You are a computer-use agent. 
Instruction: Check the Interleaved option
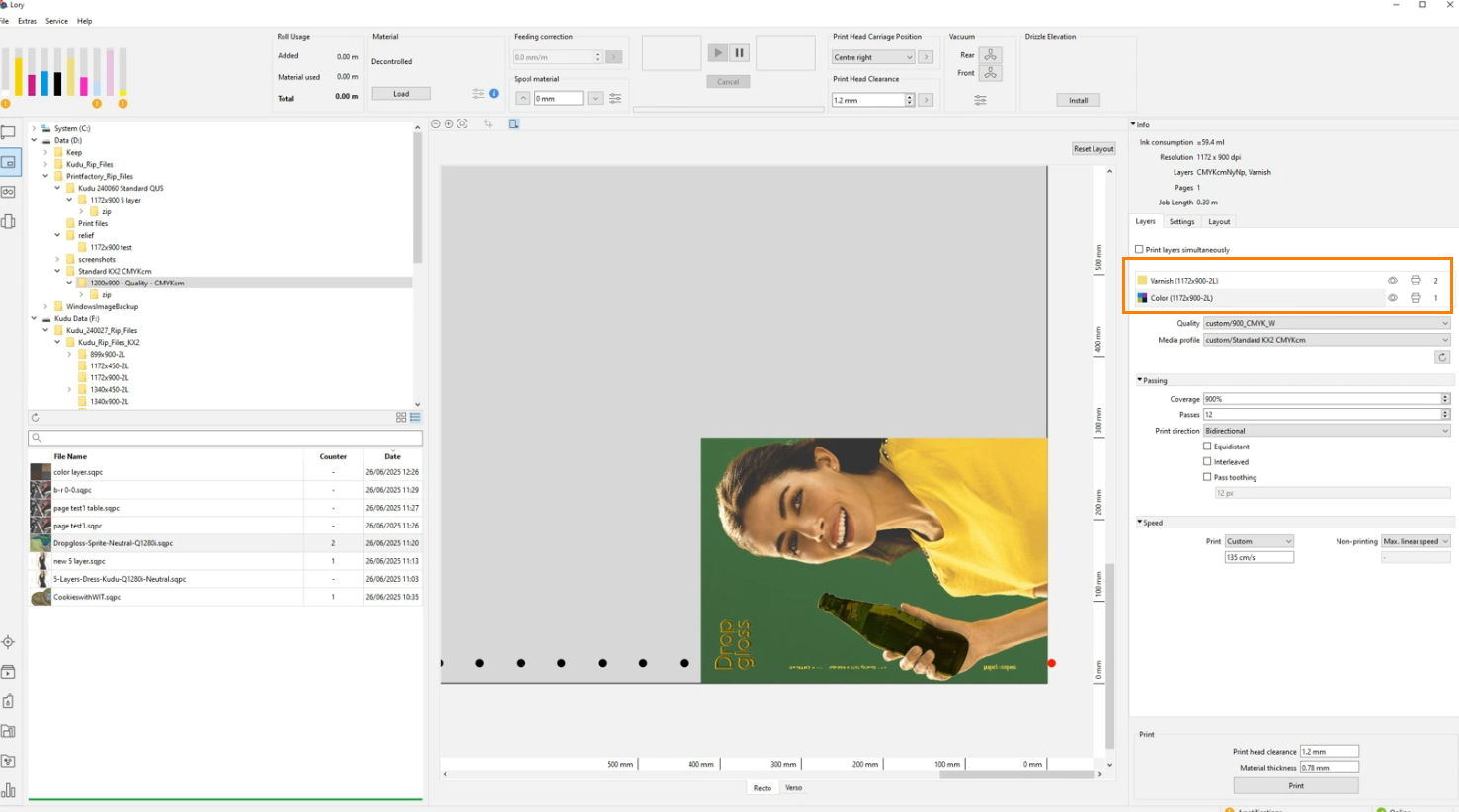tap(1207, 461)
